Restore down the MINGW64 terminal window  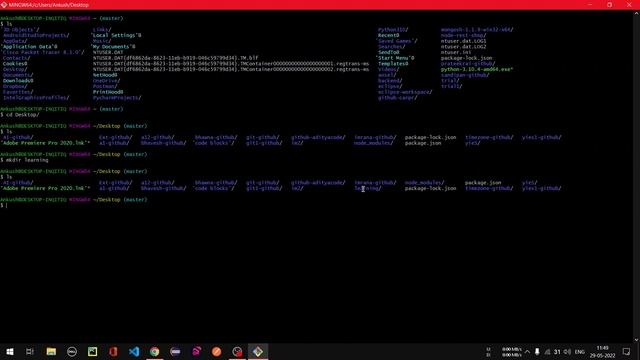609,5
